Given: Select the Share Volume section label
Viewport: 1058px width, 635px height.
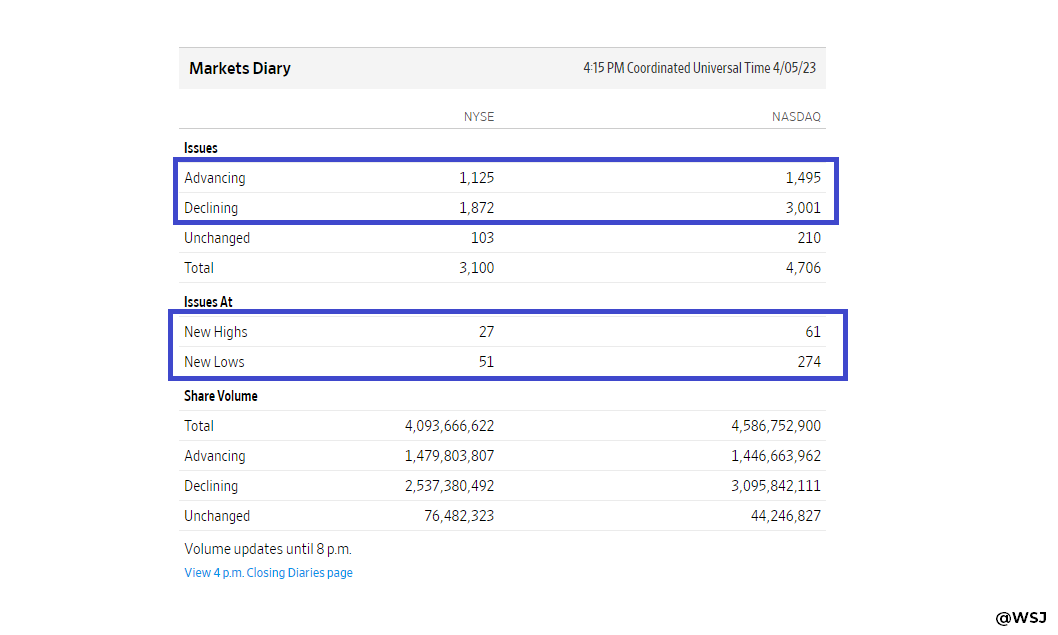Looking at the screenshot, I should click(x=221, y=396).
